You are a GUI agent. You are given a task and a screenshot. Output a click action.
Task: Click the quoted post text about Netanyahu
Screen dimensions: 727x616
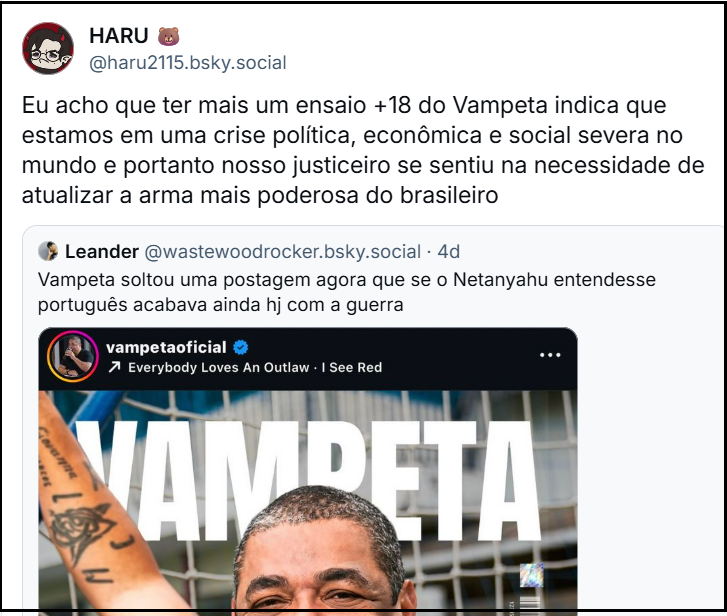(347, 292)
